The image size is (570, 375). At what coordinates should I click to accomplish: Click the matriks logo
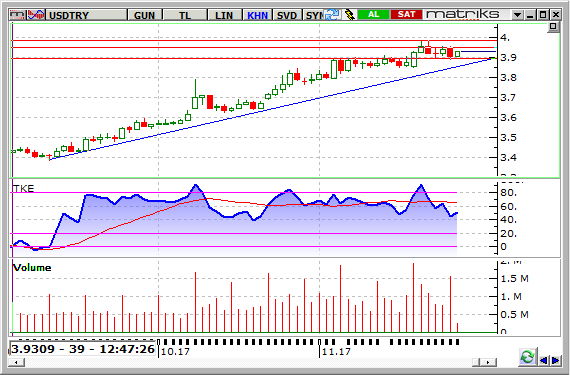coord(463,15)
